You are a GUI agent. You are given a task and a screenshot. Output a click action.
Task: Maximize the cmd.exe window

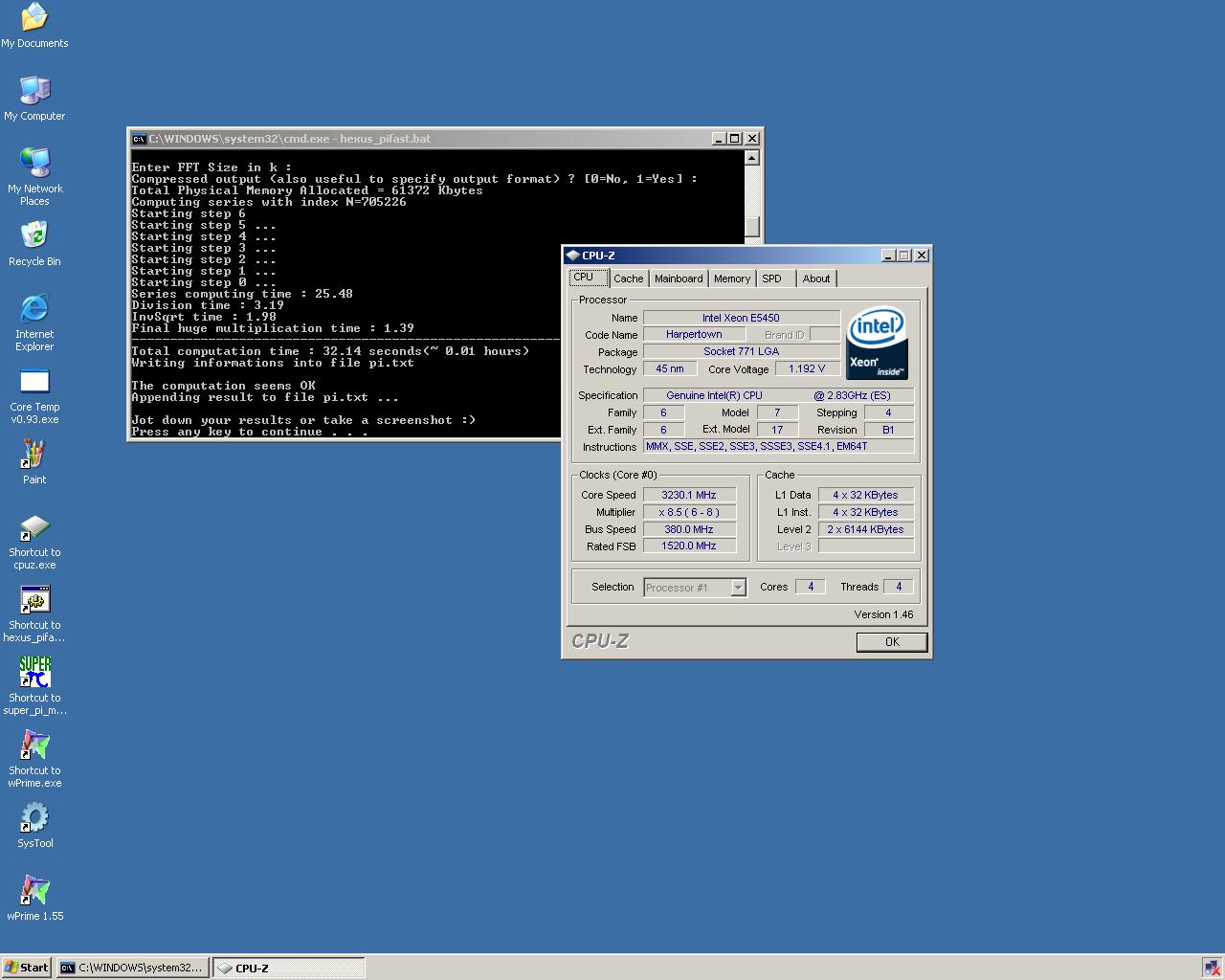734,139
